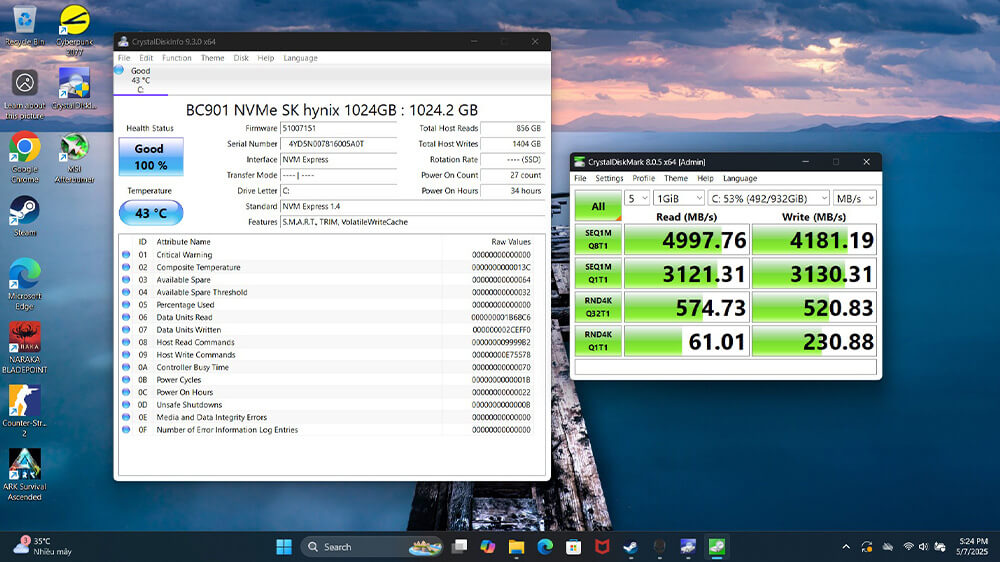The width and height of the screenshot is (1000, 562).
Task: Click the comment box below CrystalDiskMark results
Action: [726, 367]
